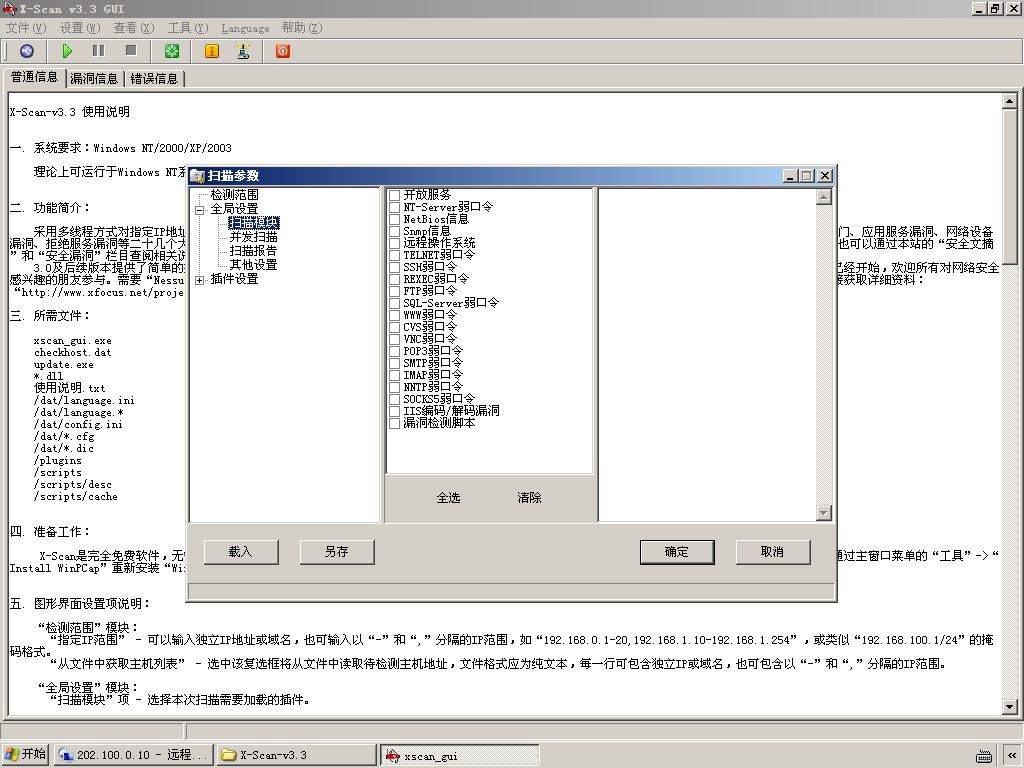Image resolution: width=1024 pixels, height=768 pixels.
Task: Switch to the X-Scan-v3.3 folder taskbar button
Action: tap(296, 755)
